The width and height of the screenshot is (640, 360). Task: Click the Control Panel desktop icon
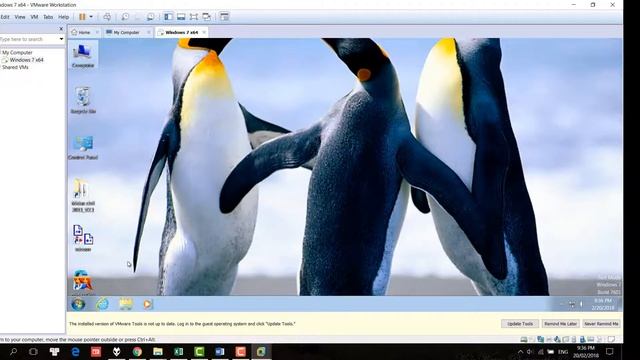83,147
